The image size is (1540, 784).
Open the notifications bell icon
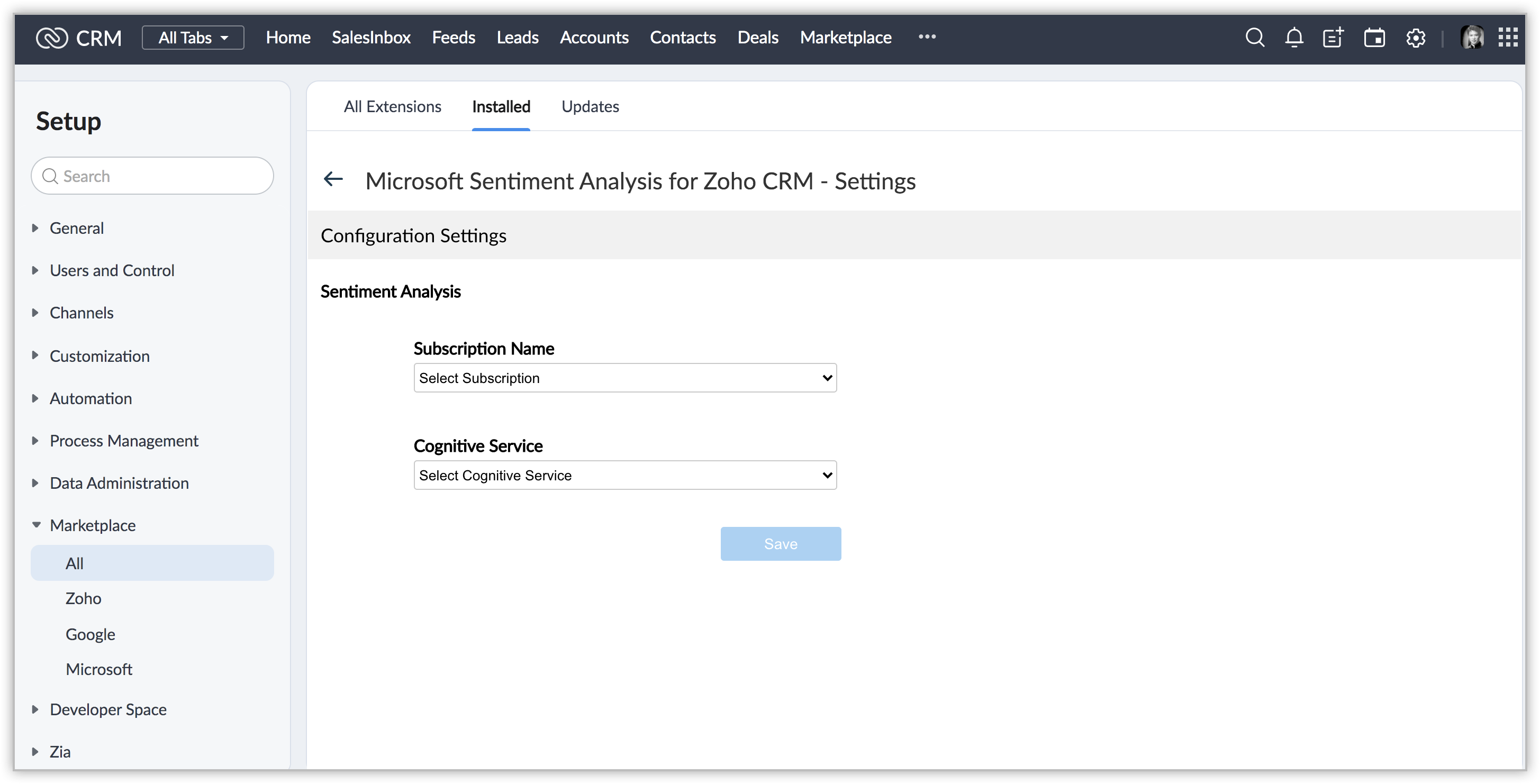1294,38
